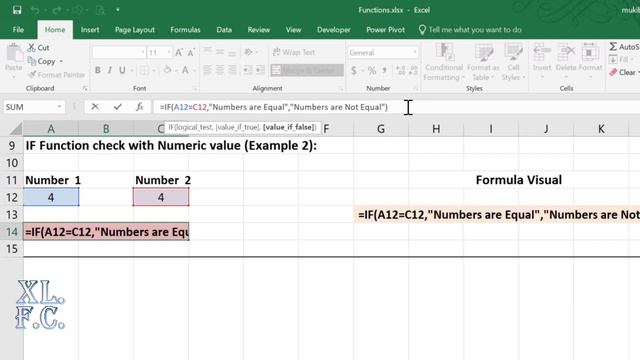
Task: Click Decrease Font Size icon
Action: pos(191,52)
